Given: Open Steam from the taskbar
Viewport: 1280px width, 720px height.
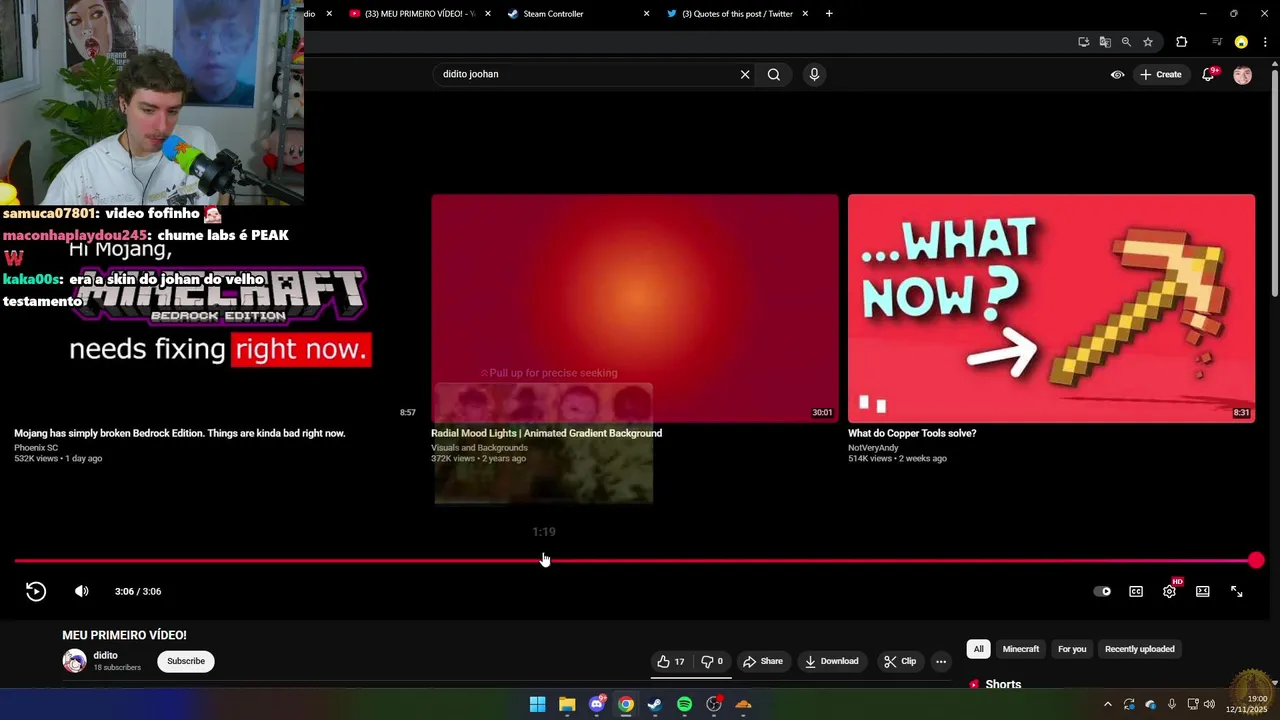Looking at the screenshot, I should point(655,704).
